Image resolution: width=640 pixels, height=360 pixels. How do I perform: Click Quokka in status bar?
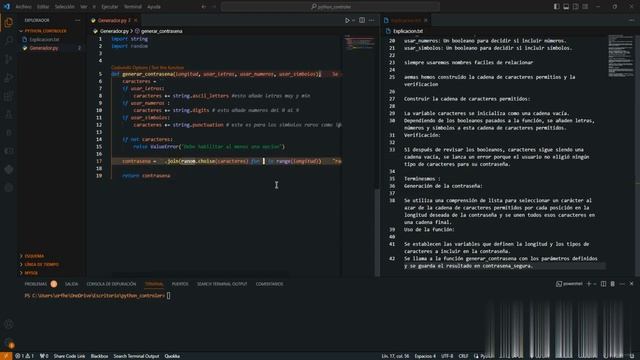[172, 356]
